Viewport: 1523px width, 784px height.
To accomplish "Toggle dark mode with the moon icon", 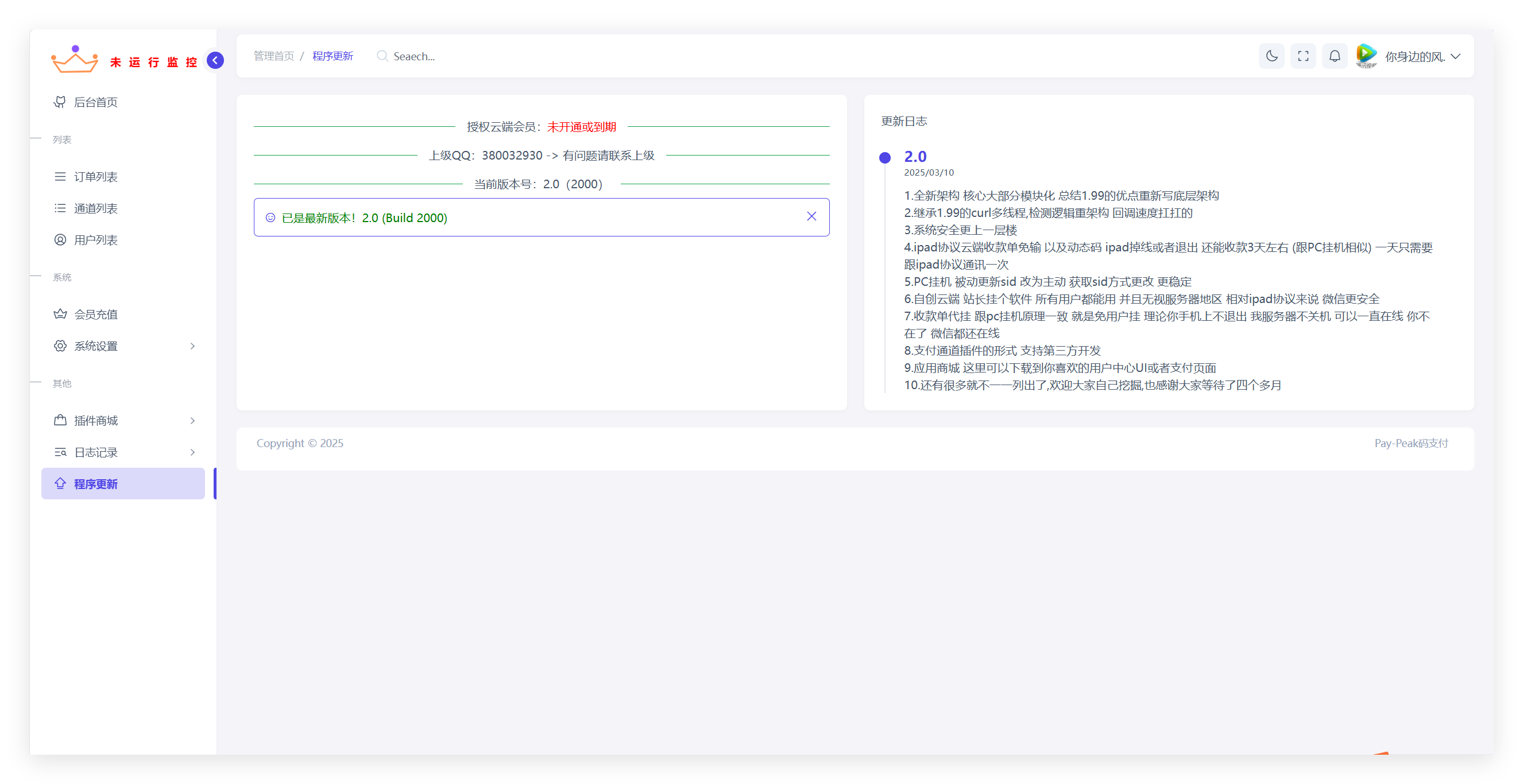I will (1271, 56).
